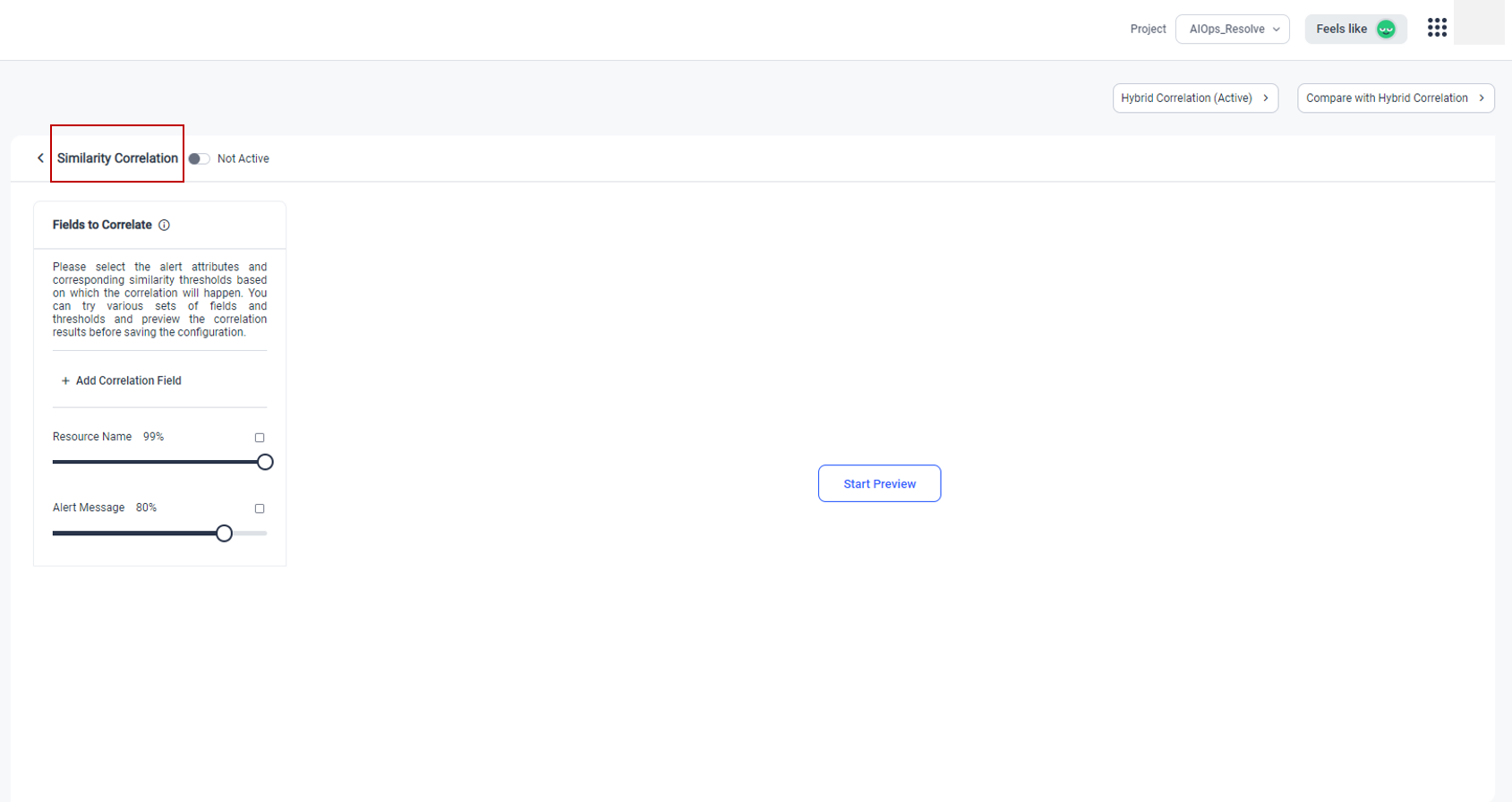Click the arrow on Hybrid Correlation (Active)
Image resolution: width=1512 pixels, height=802 pixels.
tap(1266, 98)
